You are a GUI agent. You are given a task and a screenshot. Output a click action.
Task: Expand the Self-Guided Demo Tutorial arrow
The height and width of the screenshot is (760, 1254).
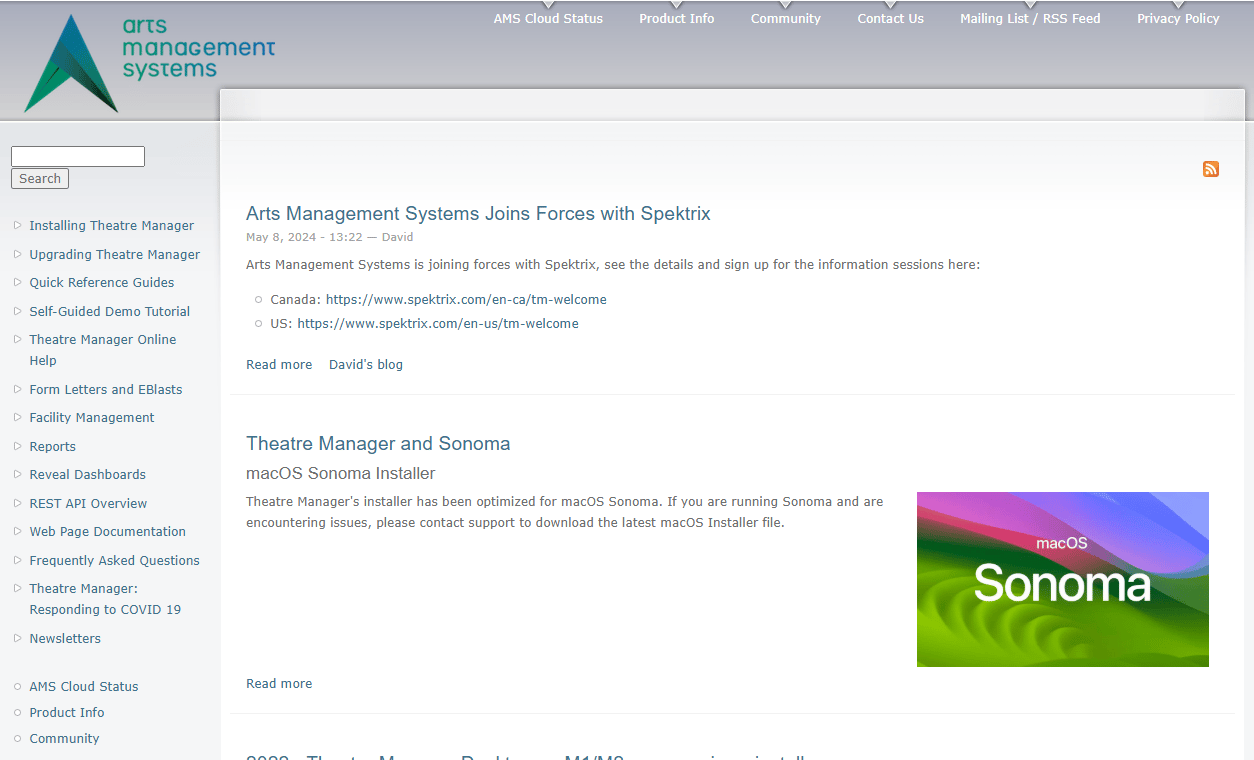pos(18,311)
